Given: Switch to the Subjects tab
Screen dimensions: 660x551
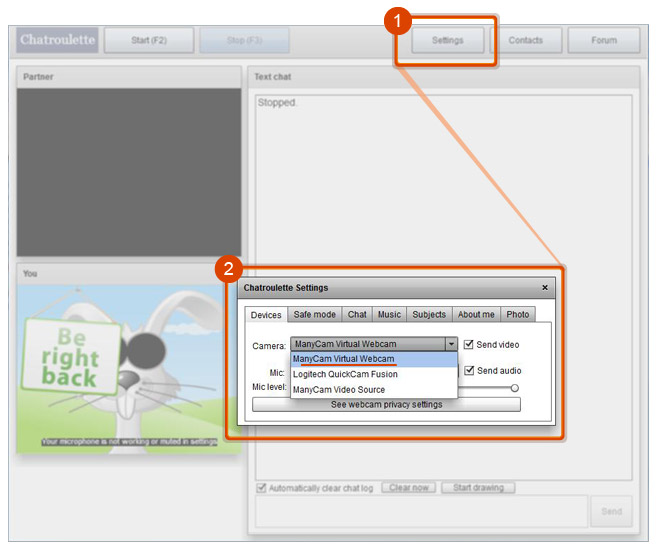Looking at the screenshot, I should [429, 314].
